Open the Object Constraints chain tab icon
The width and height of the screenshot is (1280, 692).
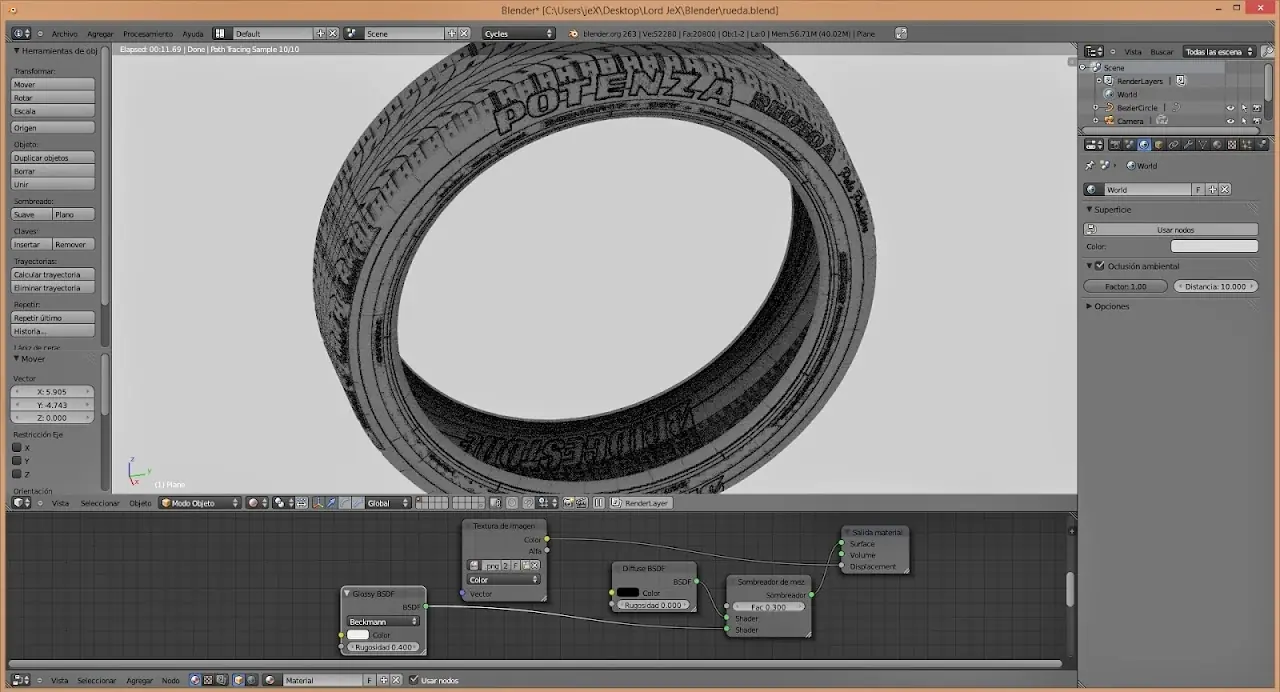[x=1173, y=145]
